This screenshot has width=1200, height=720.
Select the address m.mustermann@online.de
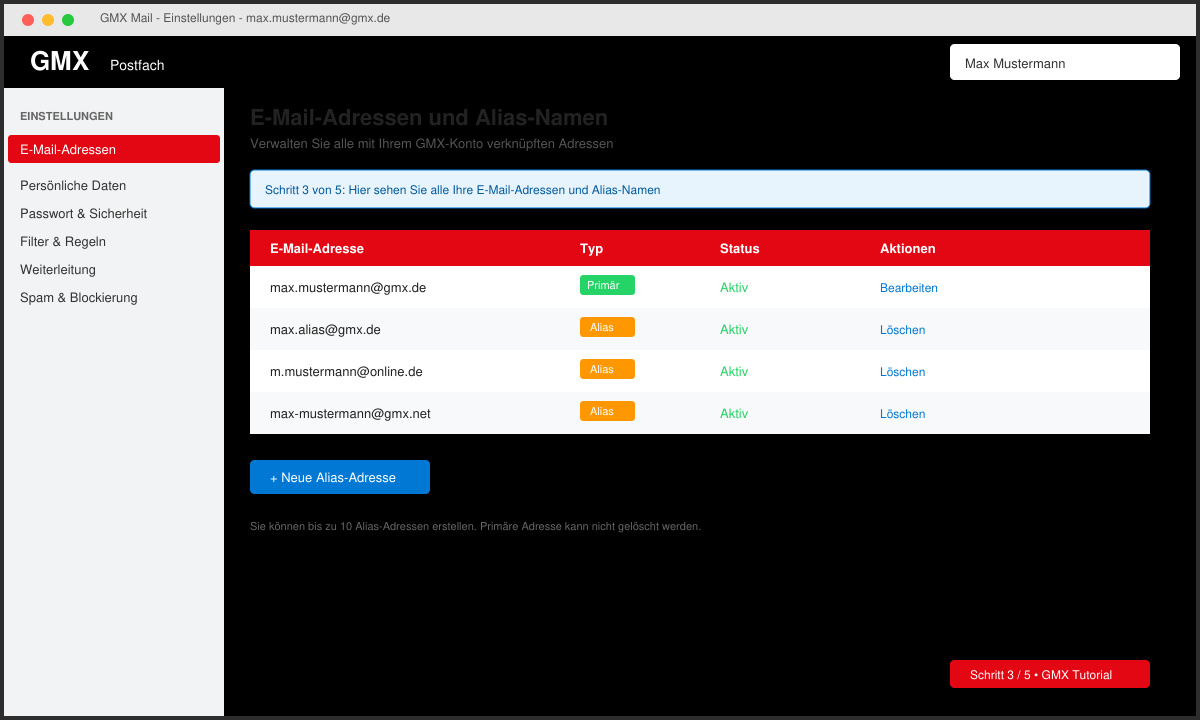point(346,371)
